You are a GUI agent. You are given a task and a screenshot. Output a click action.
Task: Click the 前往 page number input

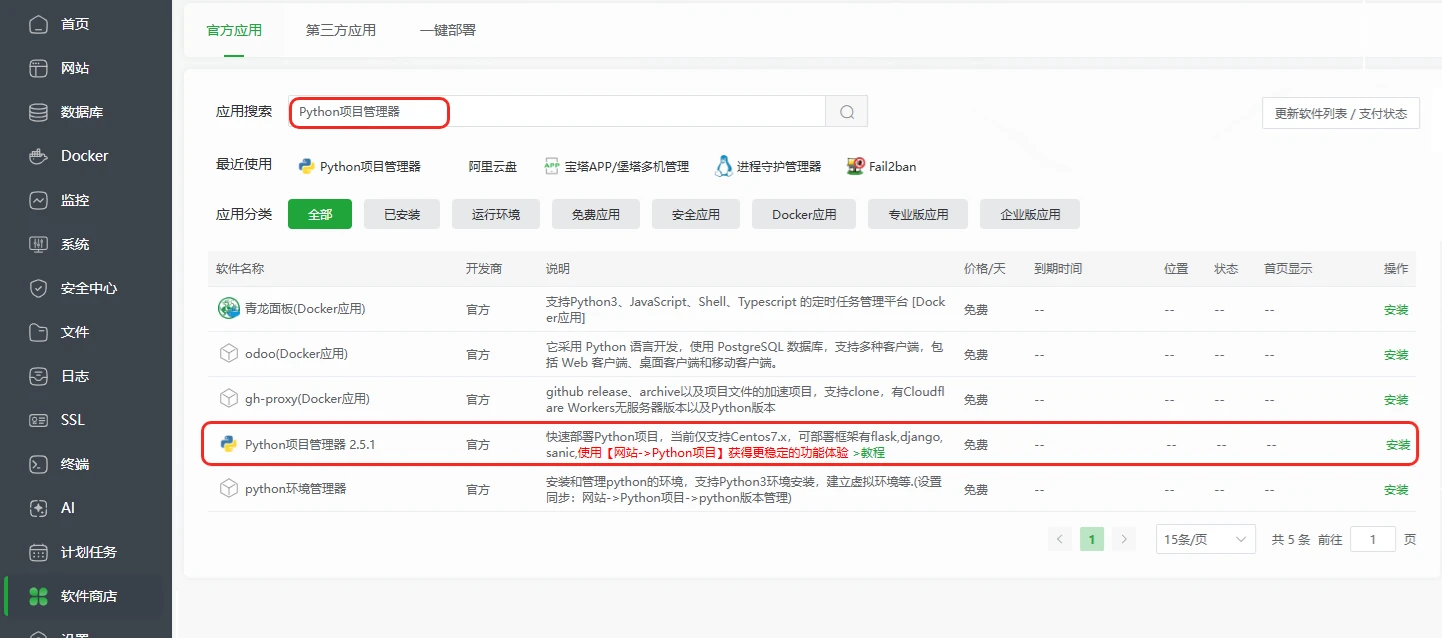1373,539
